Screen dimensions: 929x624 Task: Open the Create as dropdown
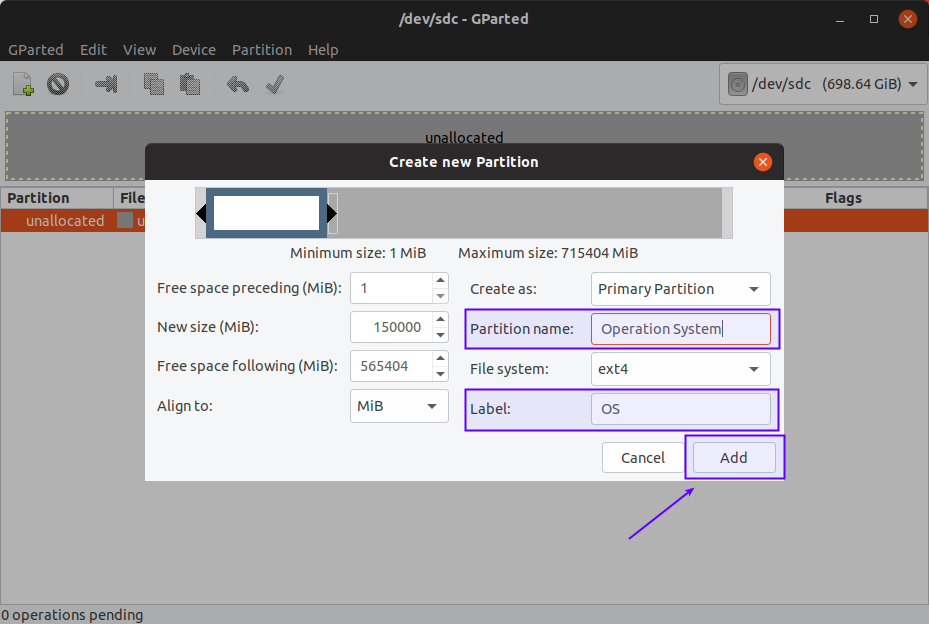coord(680,289)
